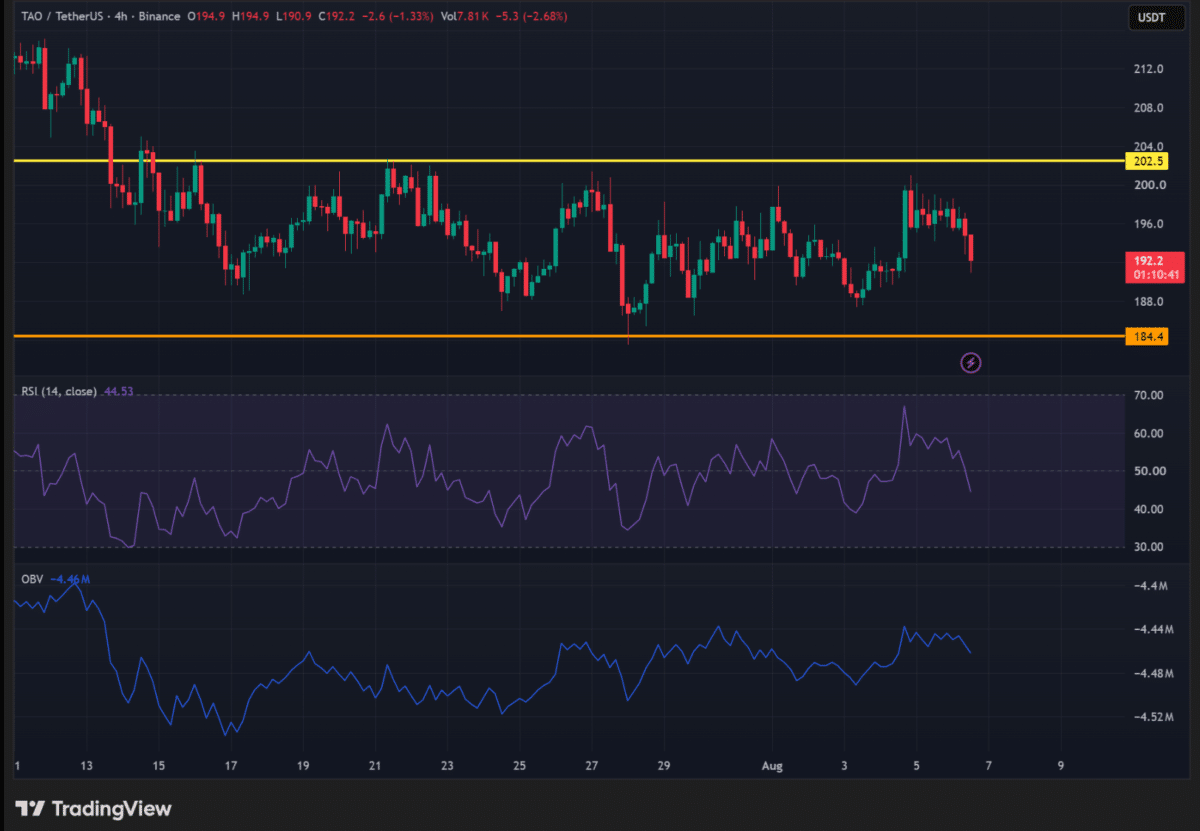
Task: Click the USDT currency button
Action: point(1149,17)
